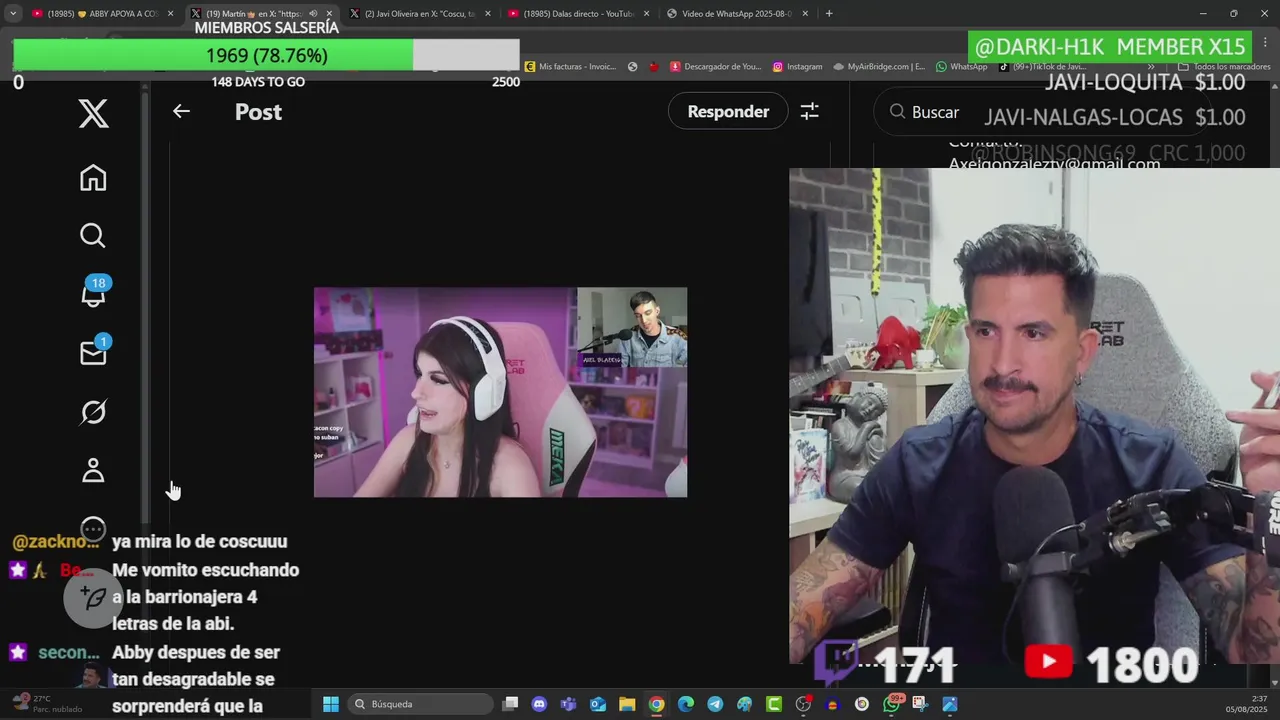Open Mis facturas bookmark
This screenshot has height=720, width=1280.
click(570, 67)
